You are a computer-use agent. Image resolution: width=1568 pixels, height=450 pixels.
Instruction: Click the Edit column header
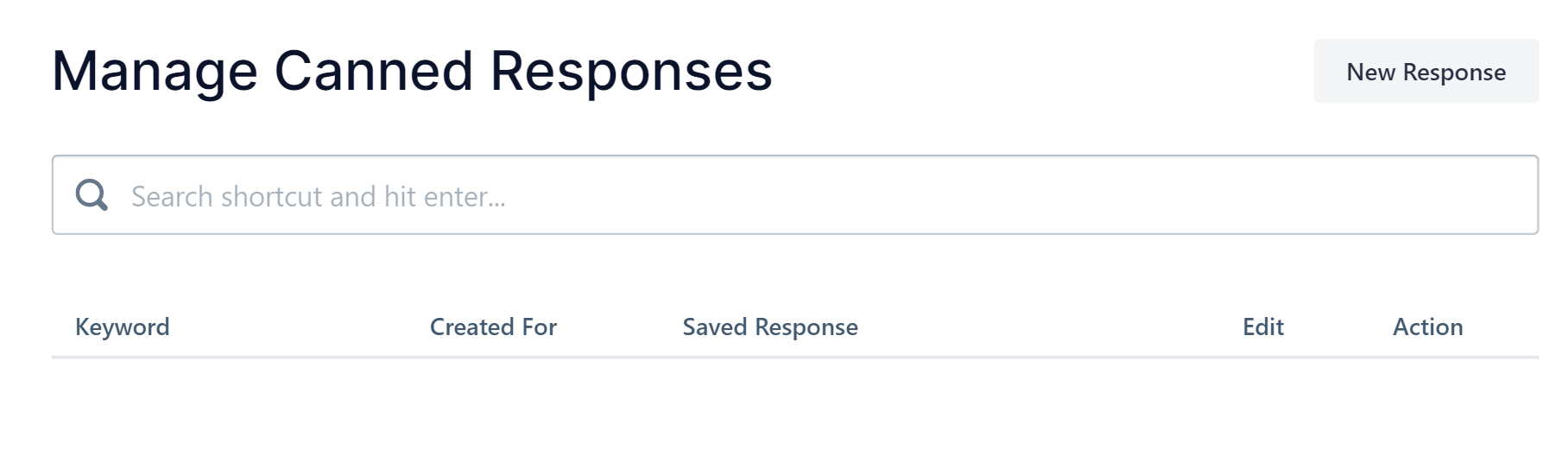point(1262,327)
